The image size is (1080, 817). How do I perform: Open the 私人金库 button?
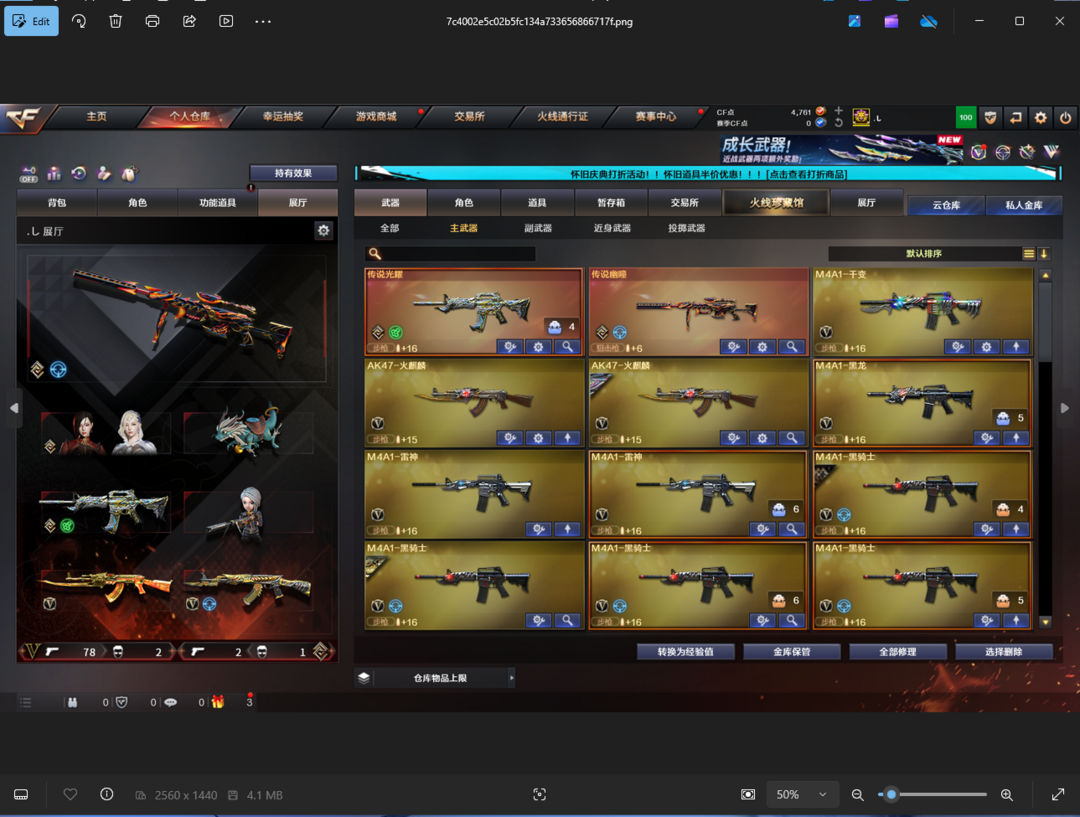pyautogui.click(x=1024, y=205)
